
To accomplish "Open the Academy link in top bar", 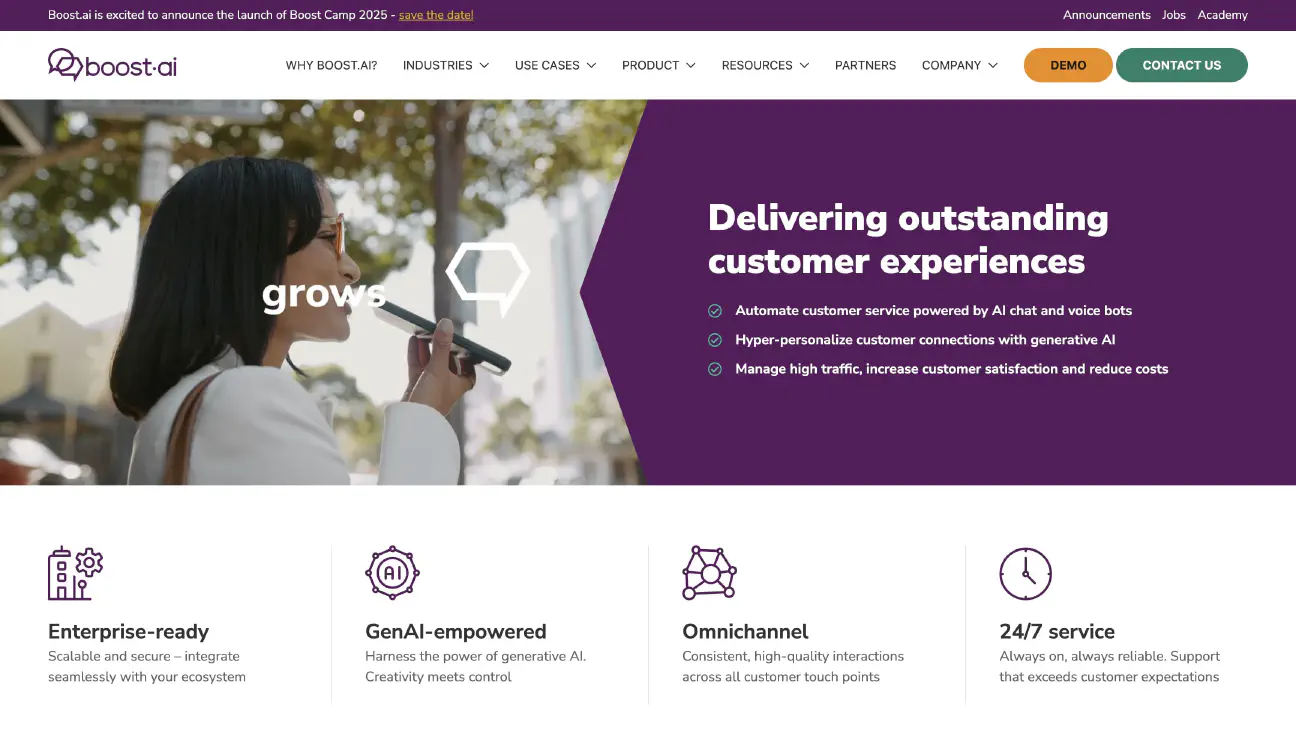I will click(1223, 15).
